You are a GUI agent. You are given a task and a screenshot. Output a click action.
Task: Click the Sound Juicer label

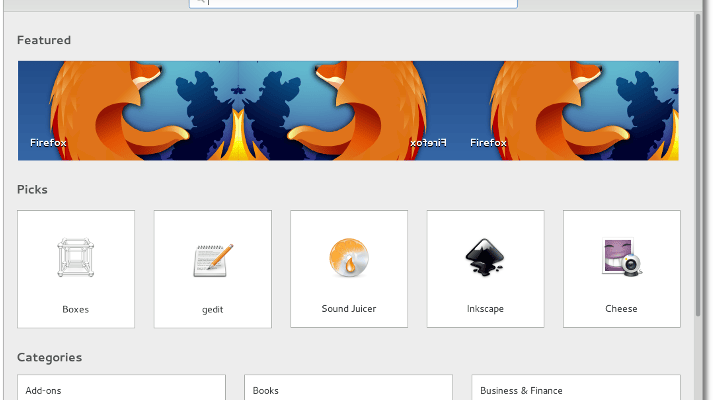tap(349, 309)
